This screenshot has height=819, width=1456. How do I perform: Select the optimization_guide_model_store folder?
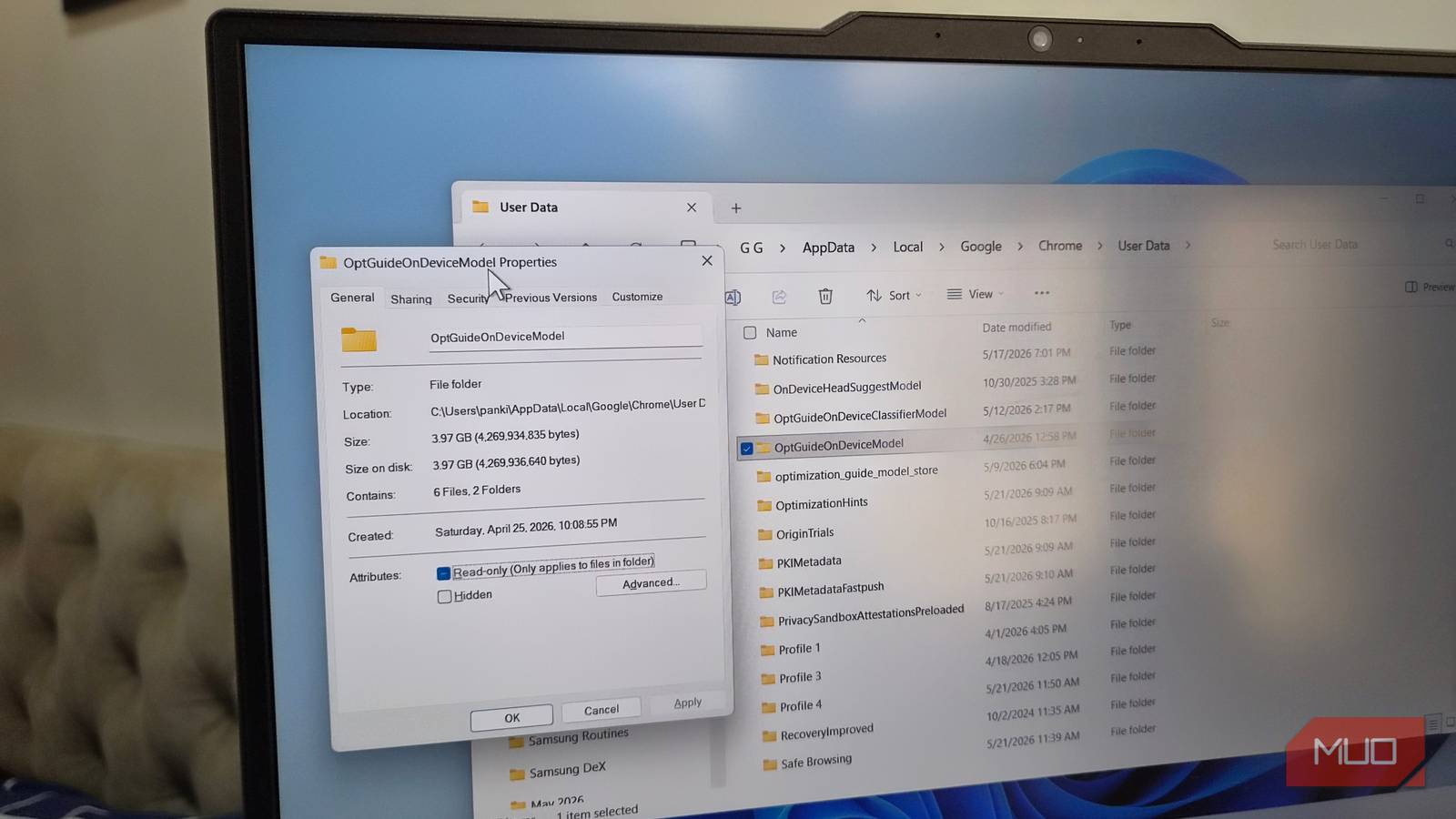click(x=855, y=473)
